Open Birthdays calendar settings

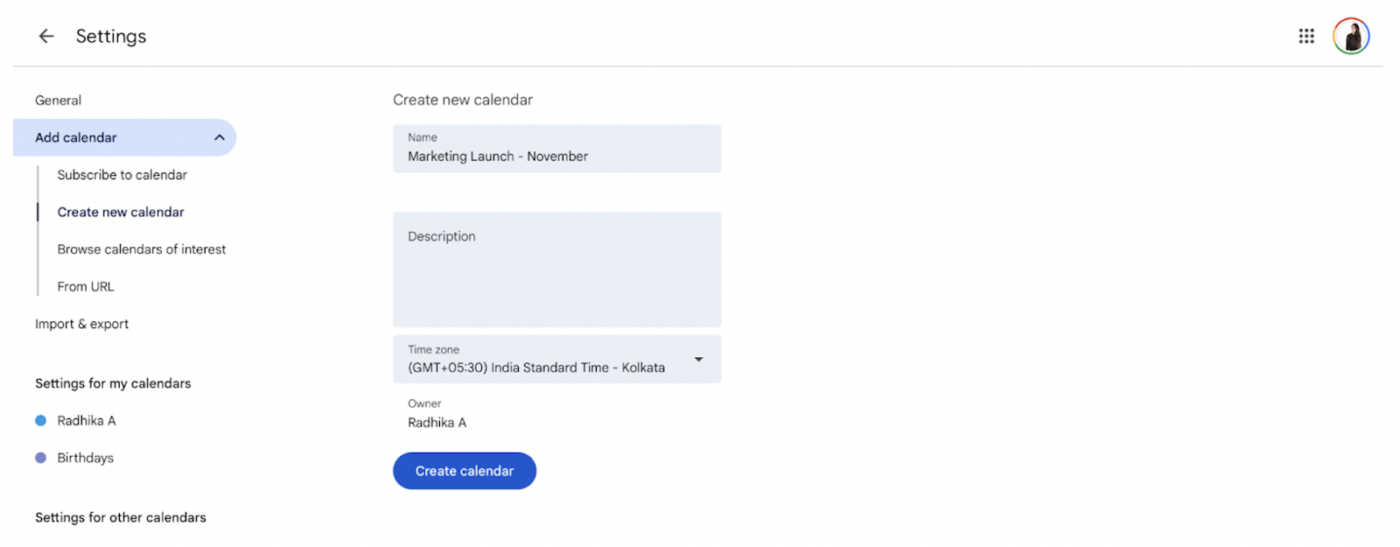pos(85,458)
